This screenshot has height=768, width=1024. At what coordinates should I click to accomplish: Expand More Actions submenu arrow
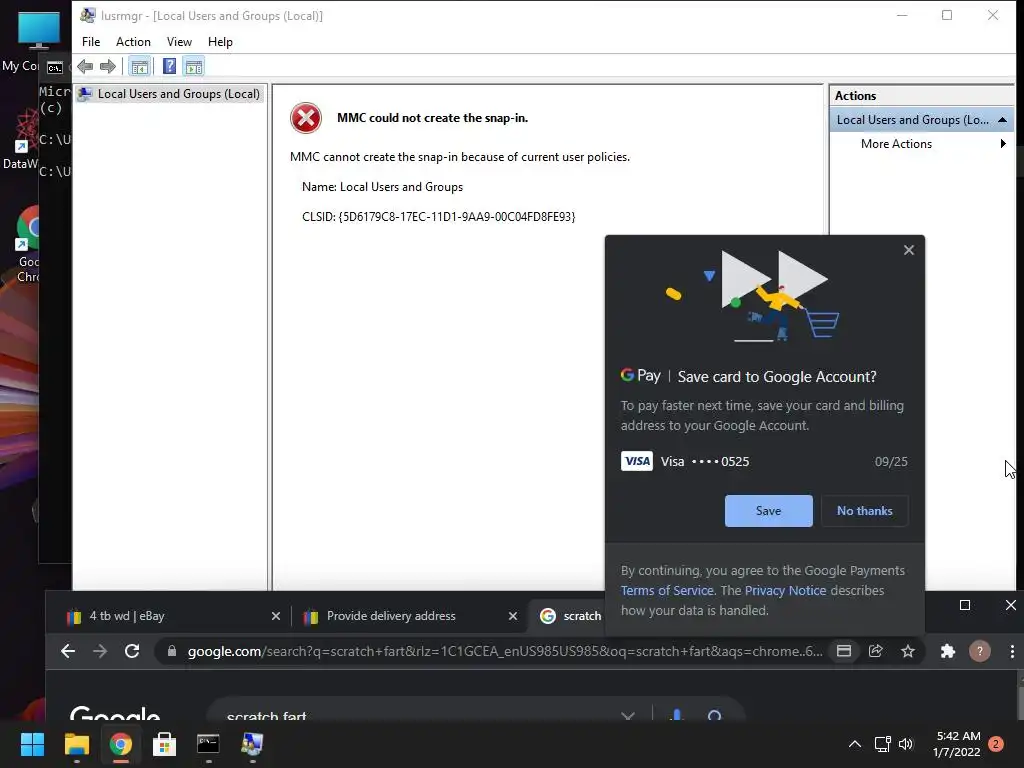[1003, 144]
